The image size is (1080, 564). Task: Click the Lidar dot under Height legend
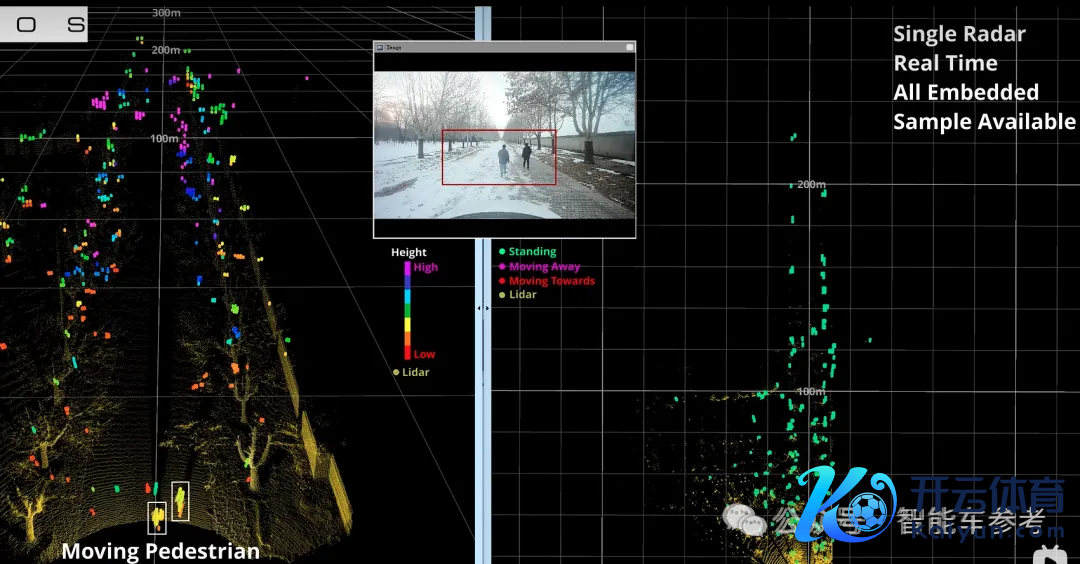396,372
